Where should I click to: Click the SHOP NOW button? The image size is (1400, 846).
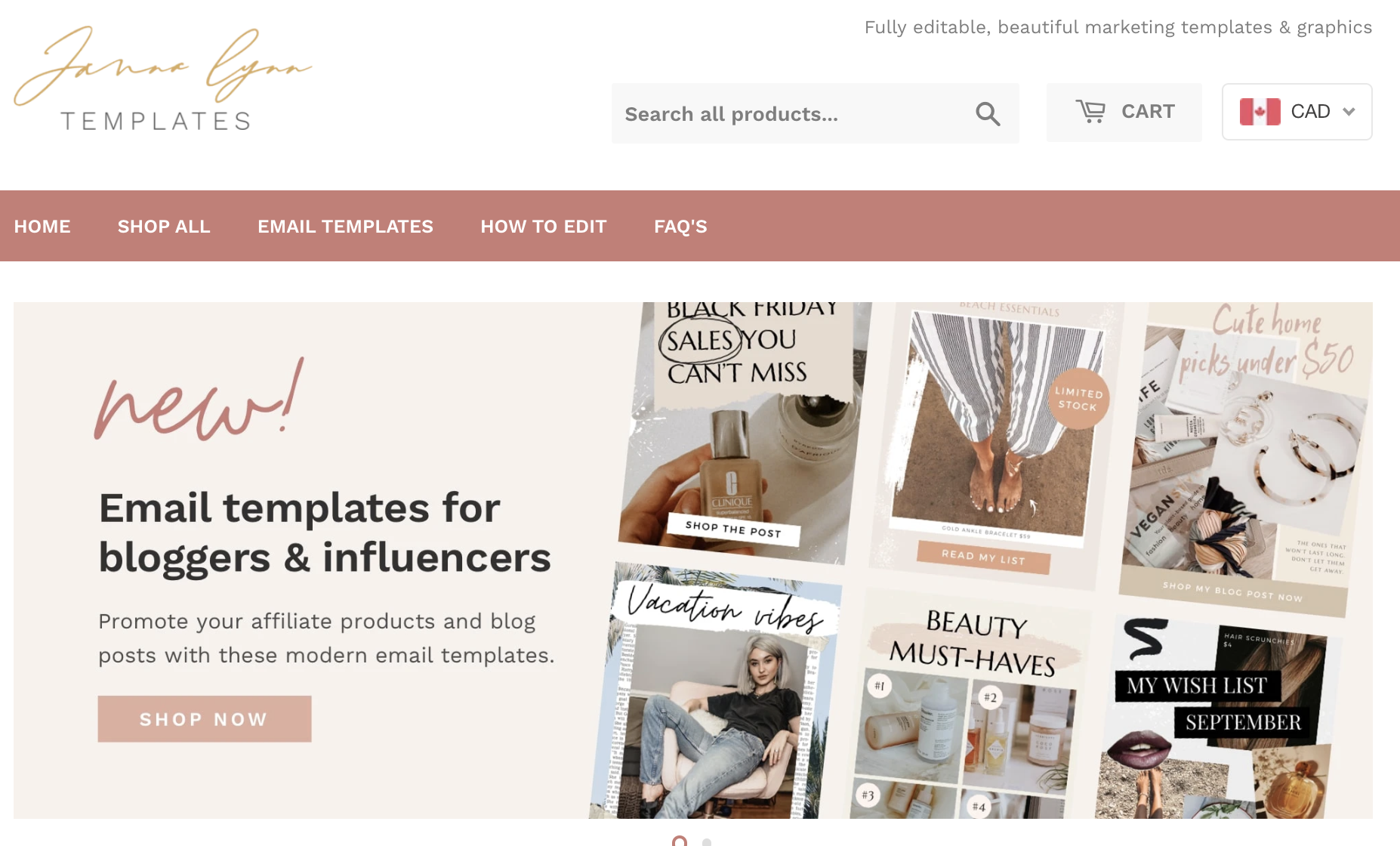click(x=205, y=719)
